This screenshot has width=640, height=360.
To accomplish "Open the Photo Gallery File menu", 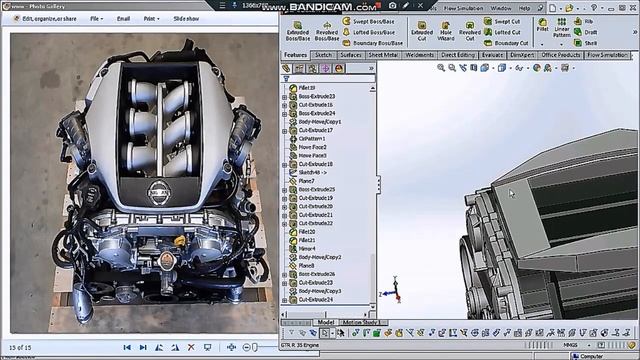I will click(96, 19).
